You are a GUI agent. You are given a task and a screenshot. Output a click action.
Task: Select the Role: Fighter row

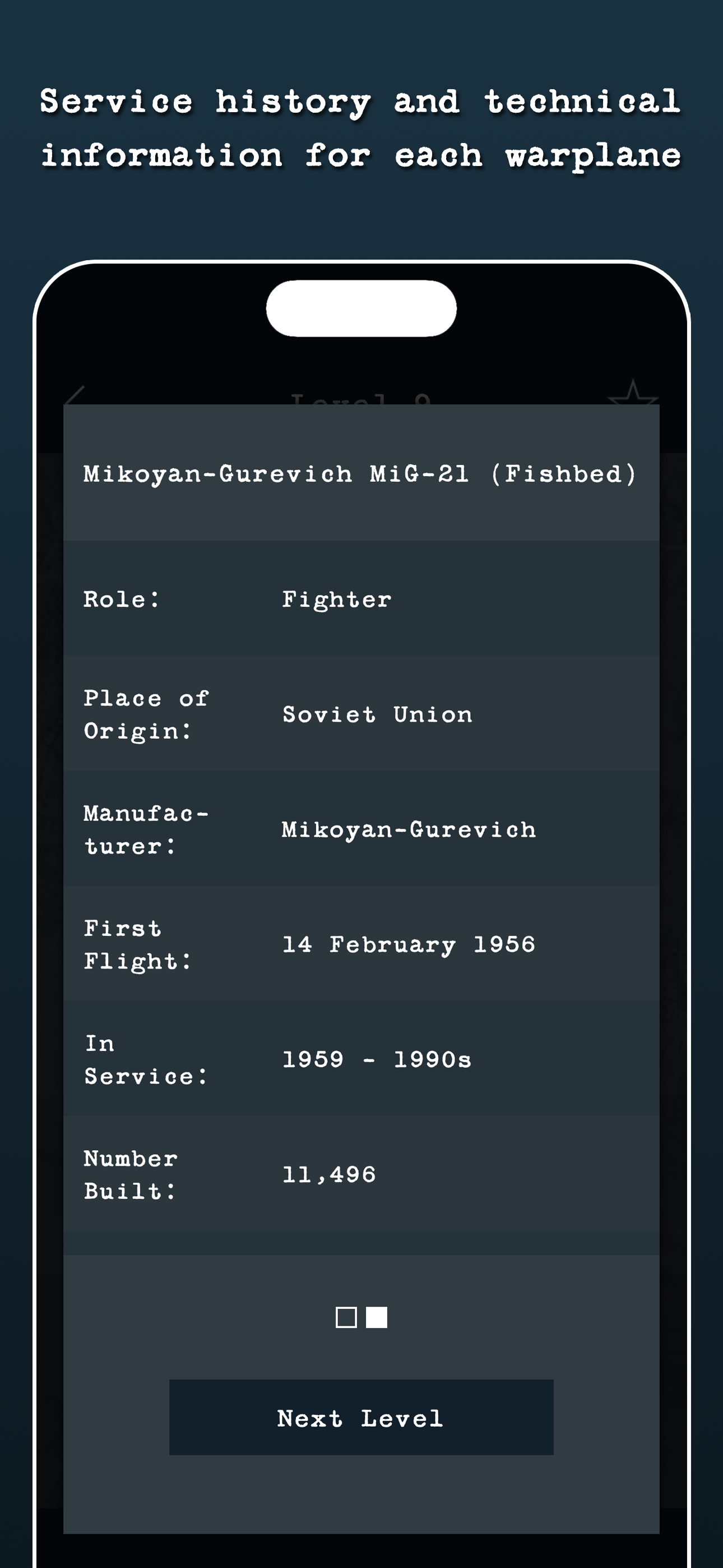361,599
